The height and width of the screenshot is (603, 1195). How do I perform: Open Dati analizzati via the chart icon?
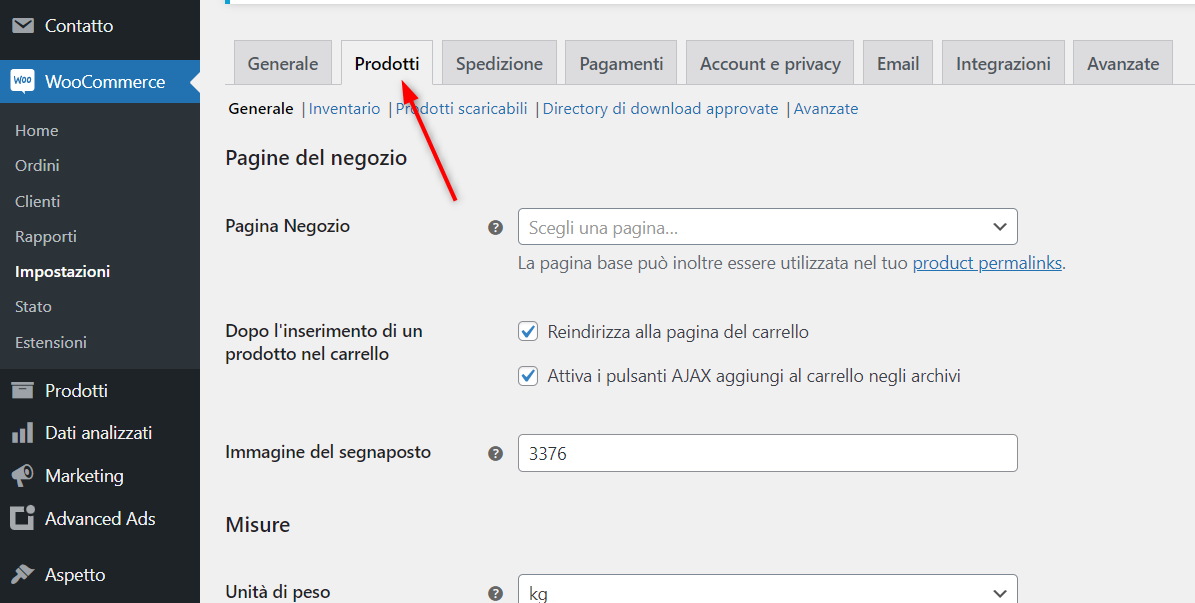pyautogui.click(x=21, y=432)
